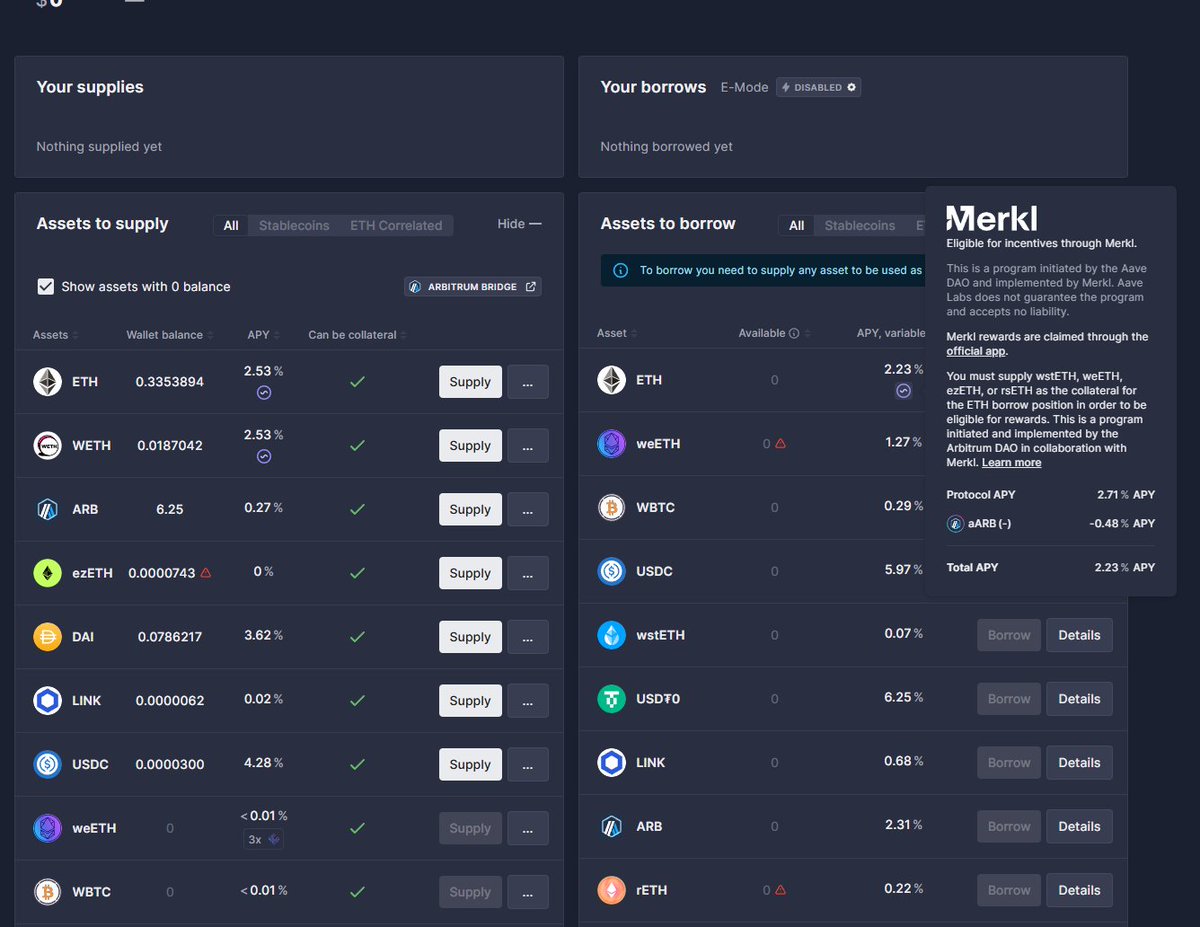Viewport: 1200px width, 927px height.
Task: Click the weETH token icon in Assets to borrow
Action: coord(612,444)
